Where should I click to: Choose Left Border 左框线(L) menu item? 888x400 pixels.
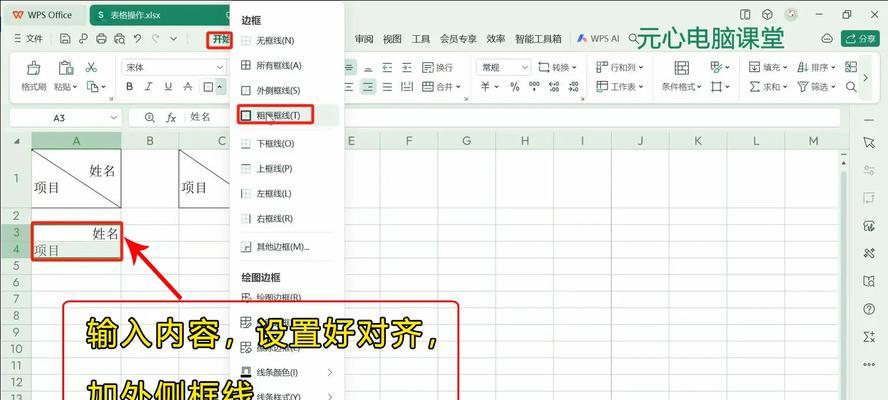click(x=287, y=194)
